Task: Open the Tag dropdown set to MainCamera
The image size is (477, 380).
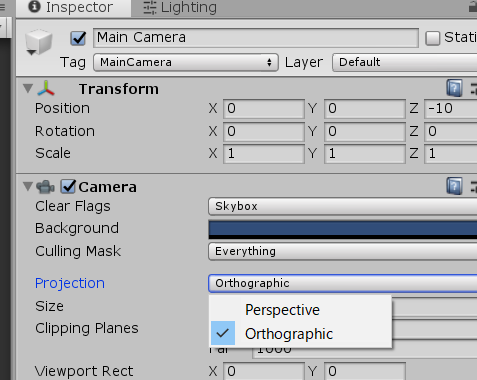Action: point(186,62)
